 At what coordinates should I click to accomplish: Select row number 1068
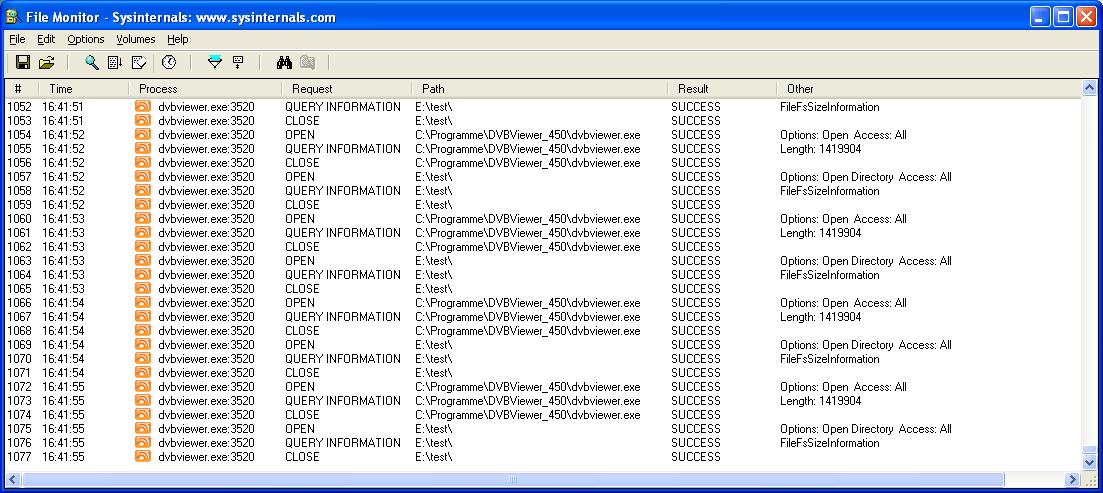(19, 331)
